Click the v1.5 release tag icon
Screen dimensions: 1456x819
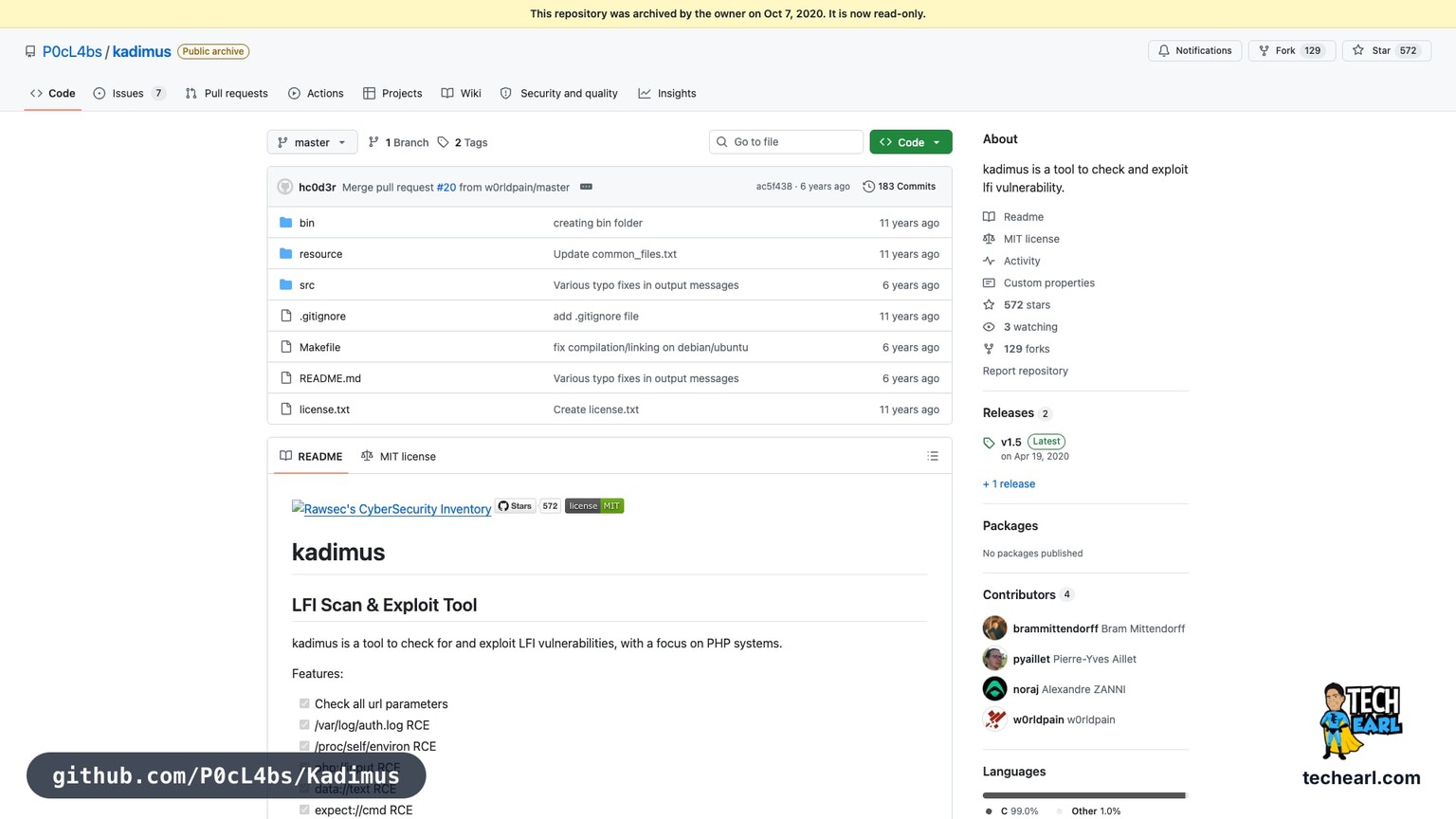tap(989, 443)
